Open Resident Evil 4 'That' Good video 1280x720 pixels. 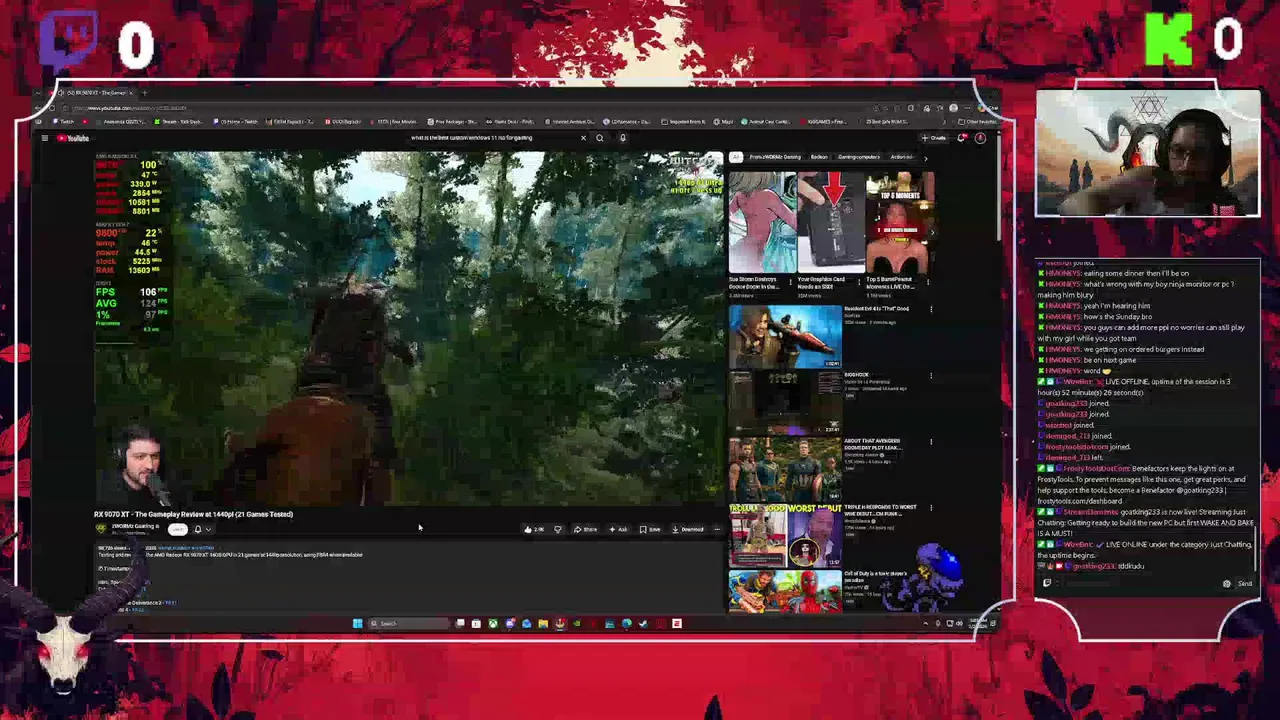[785, 337]
